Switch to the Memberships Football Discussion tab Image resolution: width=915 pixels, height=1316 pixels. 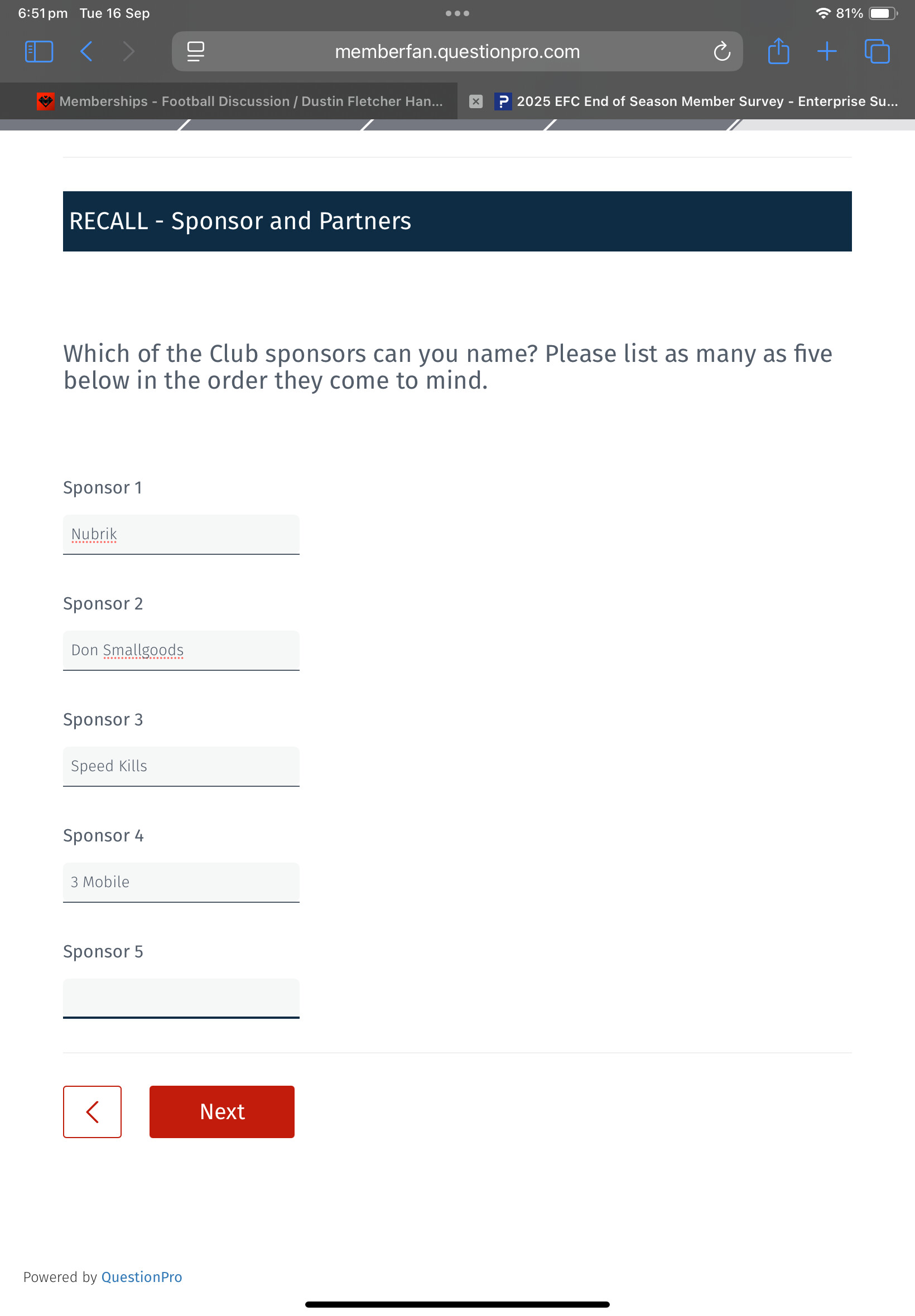pos(241,101)
